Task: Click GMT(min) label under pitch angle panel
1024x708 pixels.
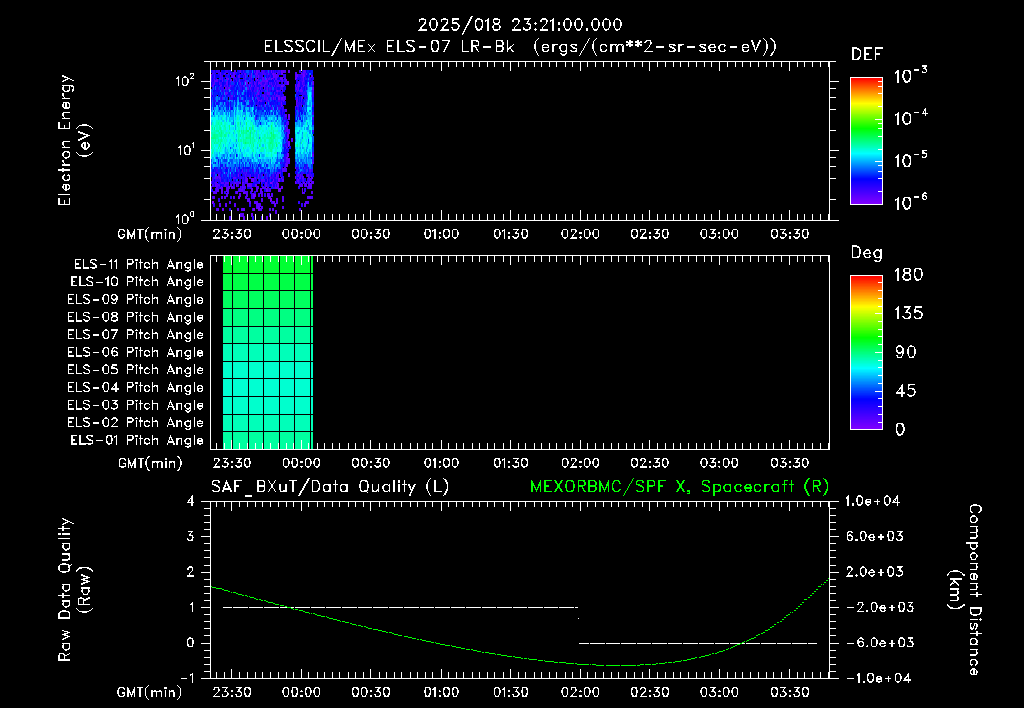Action: point(150,464)
